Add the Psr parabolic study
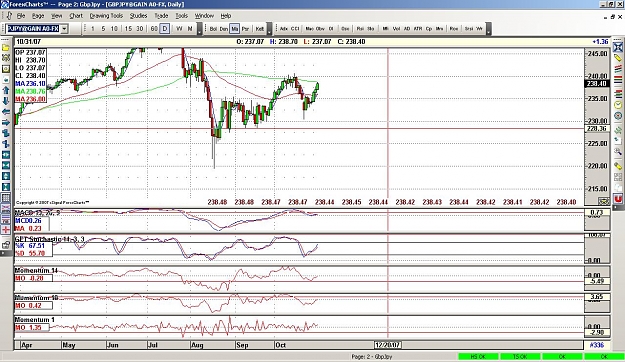This screenshot has height=362, width=625. click(246, 29)
